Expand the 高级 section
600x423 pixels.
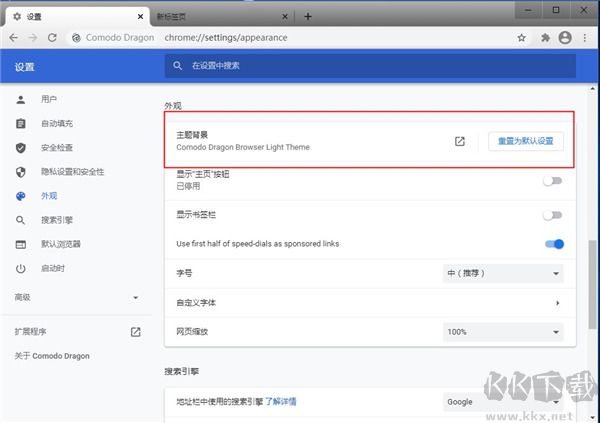[76, 297]
